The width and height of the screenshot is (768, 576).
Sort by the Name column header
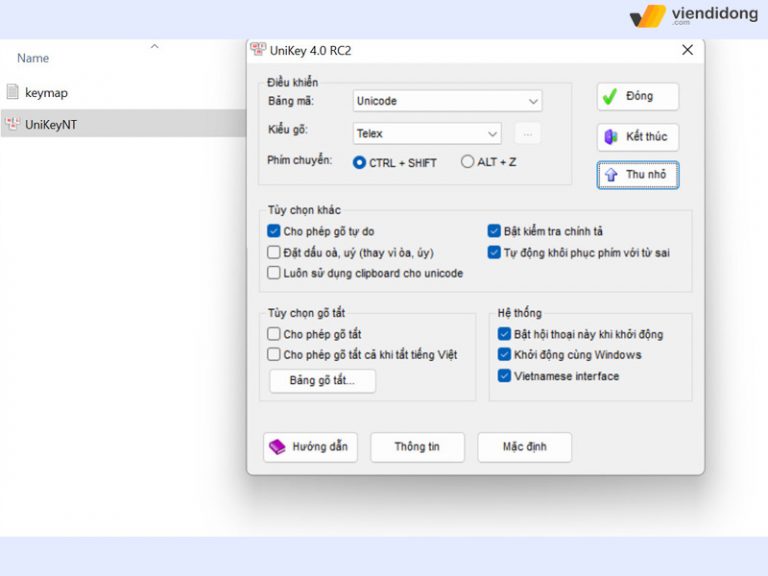click(x=33, y=58)
